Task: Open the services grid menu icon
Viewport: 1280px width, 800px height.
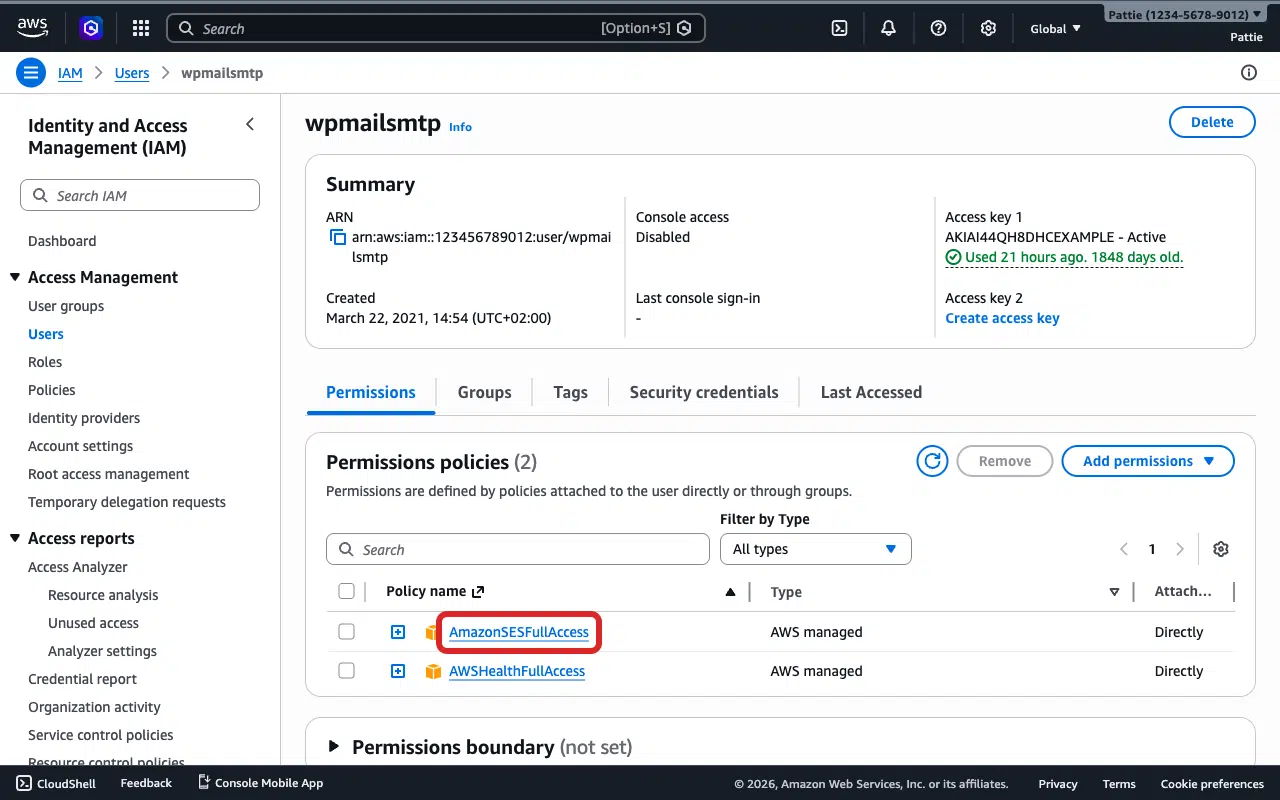Action: [141, 28]
